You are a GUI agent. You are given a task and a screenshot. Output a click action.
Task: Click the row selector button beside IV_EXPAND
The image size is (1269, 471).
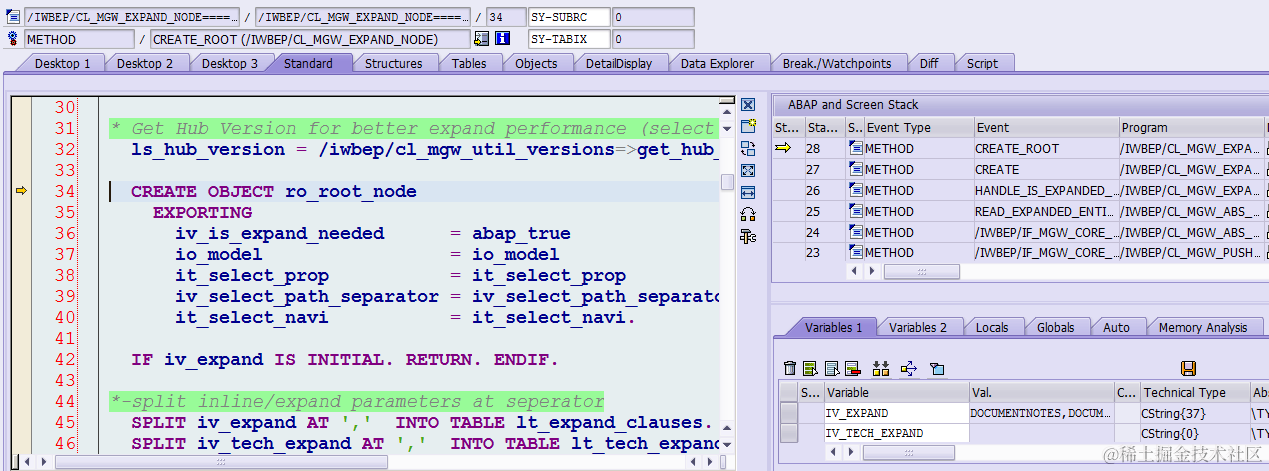(x=789, y=412)
